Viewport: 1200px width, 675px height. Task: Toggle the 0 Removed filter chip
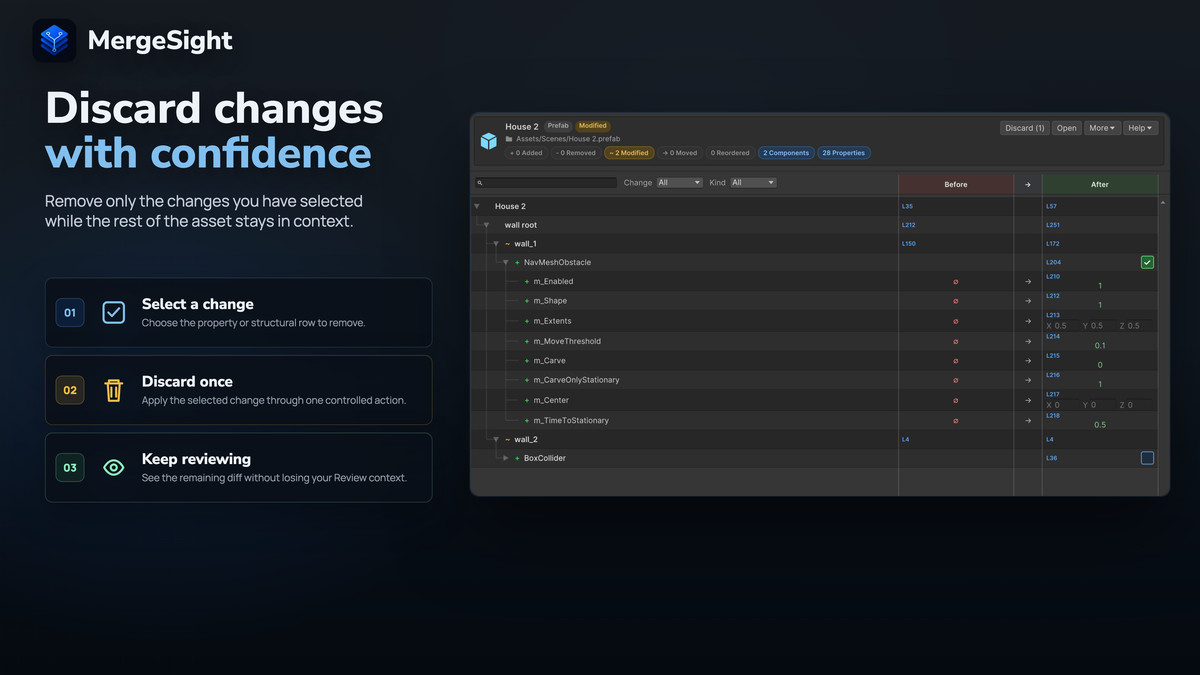[576, 153]
